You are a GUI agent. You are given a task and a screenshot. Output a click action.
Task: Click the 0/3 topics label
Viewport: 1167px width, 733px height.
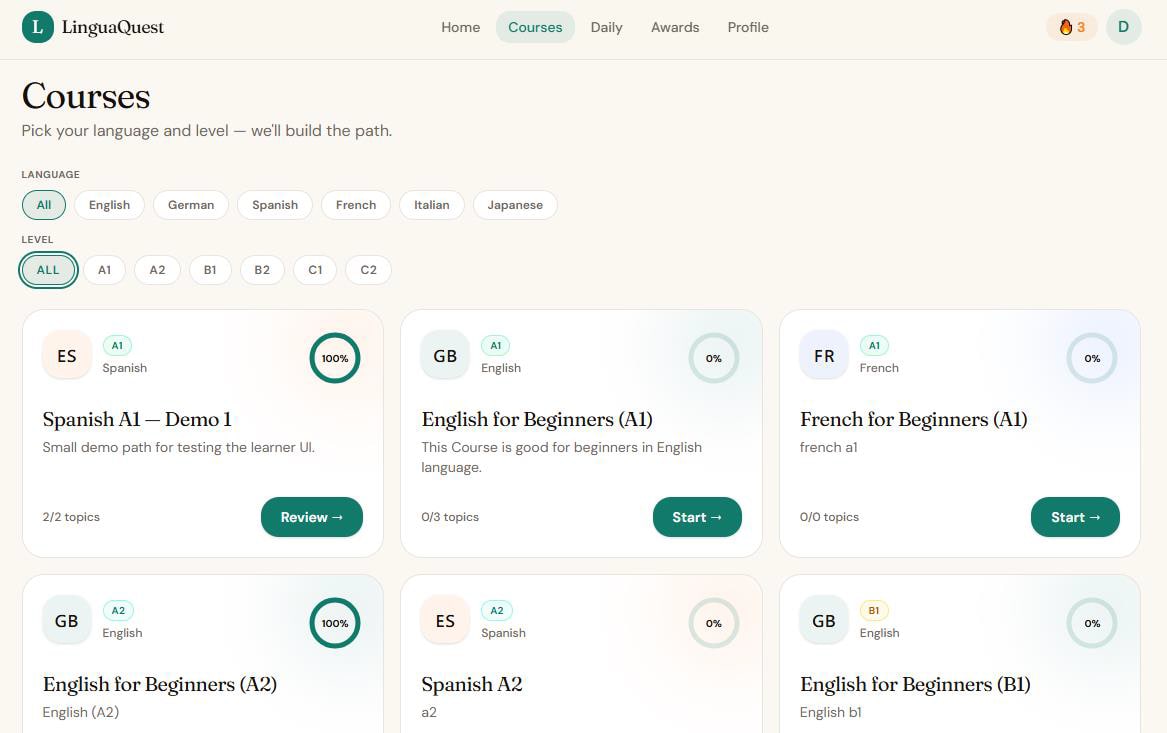pos(450,517)
